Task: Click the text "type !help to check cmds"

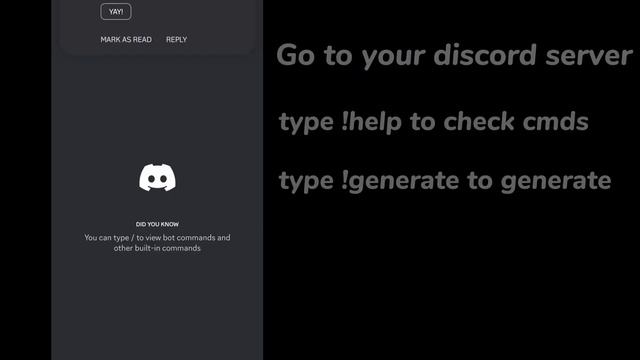Action: coord(433,122)
